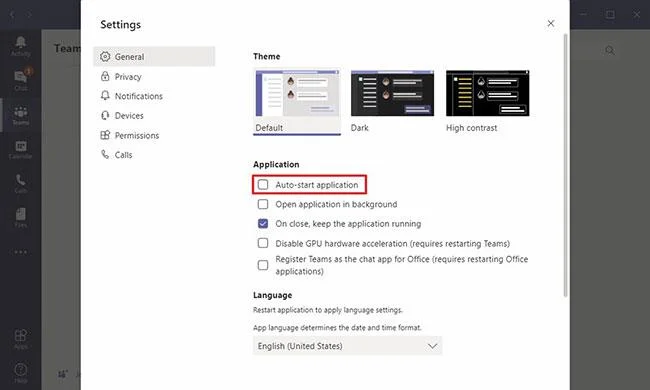Choose the Dark theme thumbnail
Viewport: 650px width, 390px height.
[392, 93]
